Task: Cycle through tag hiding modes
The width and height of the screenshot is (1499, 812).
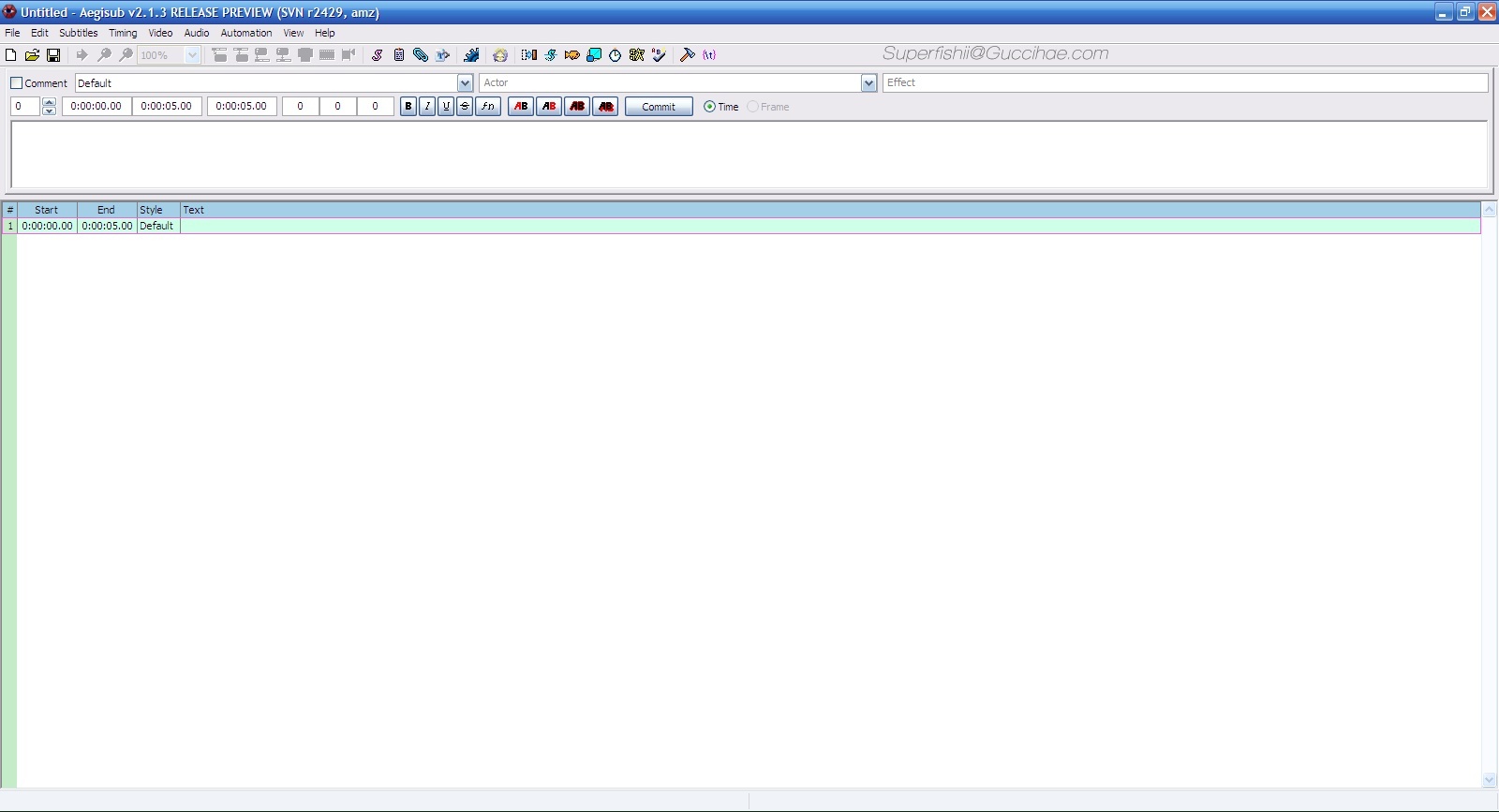Action: [709, 55]
